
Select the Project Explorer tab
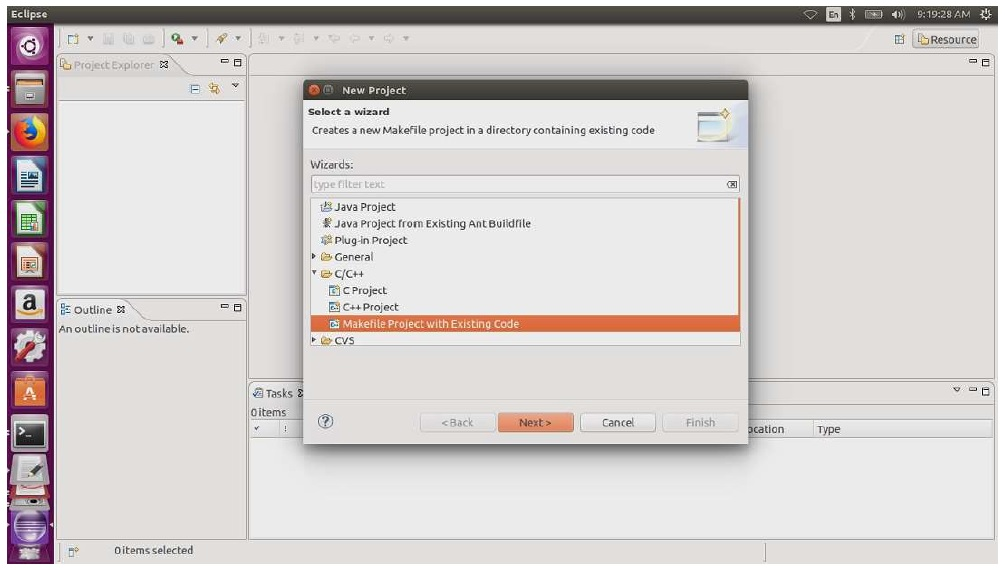tap(113, 65)
